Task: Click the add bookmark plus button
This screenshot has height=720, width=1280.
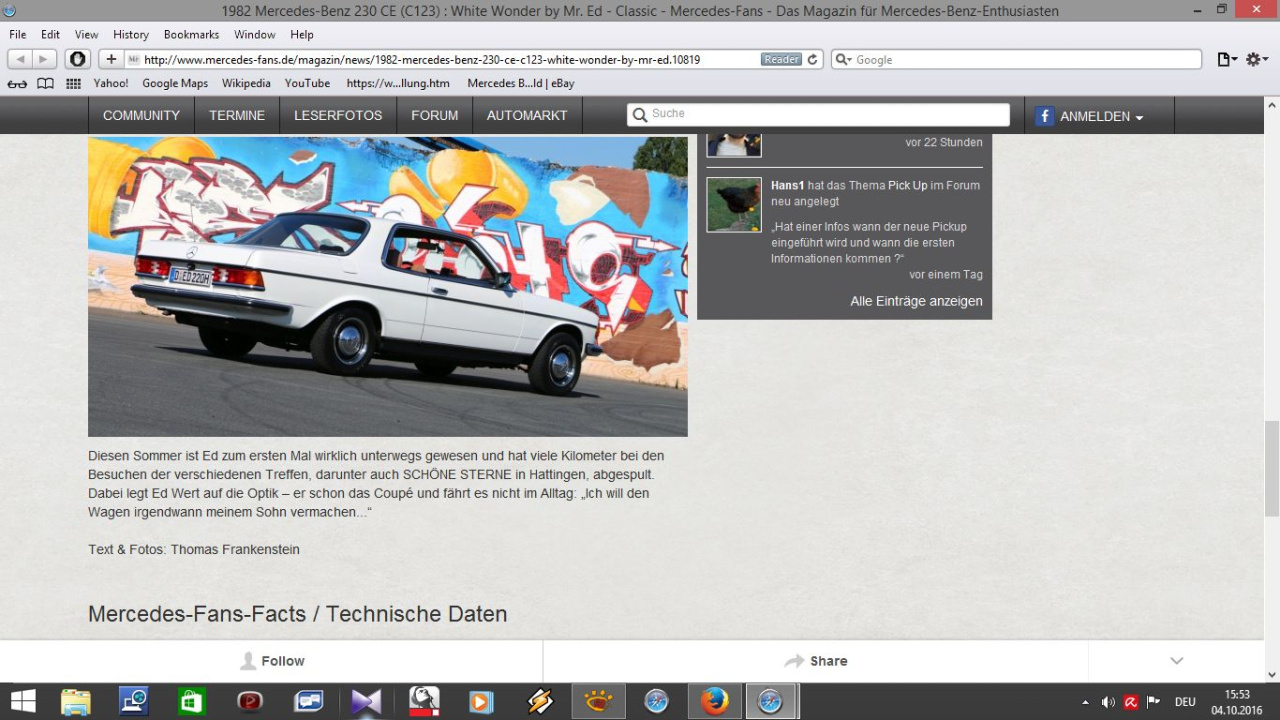Action: pyautogui.click(x=111, y=60)
